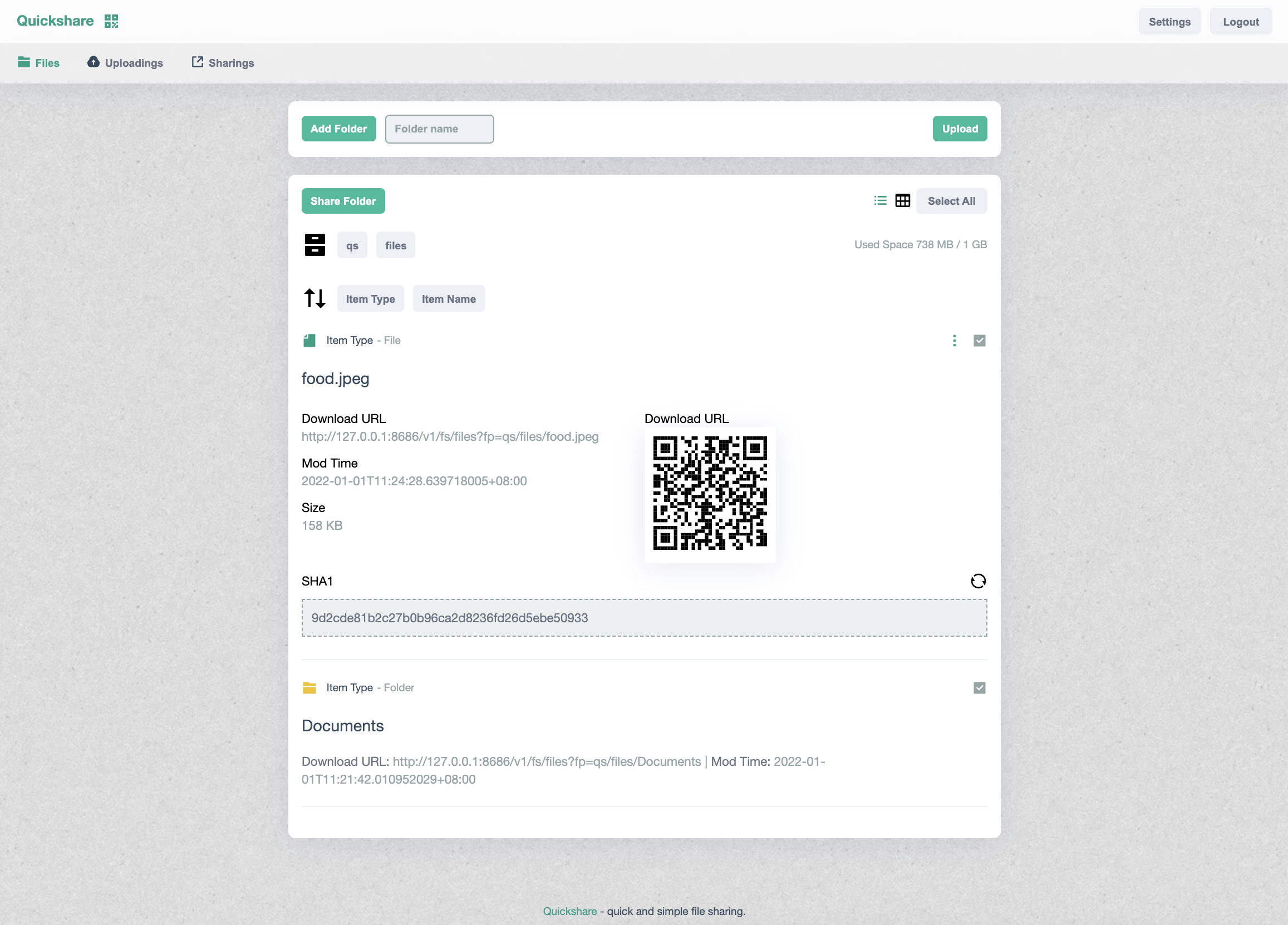The width and height of the screenshot is (1288, 925).
Task: Go to the Sharings tab
Action: (x=223, y=62)
